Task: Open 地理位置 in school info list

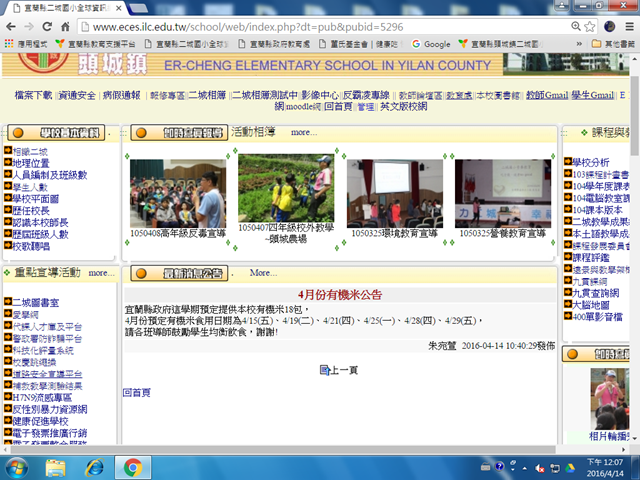Action: 31,163
